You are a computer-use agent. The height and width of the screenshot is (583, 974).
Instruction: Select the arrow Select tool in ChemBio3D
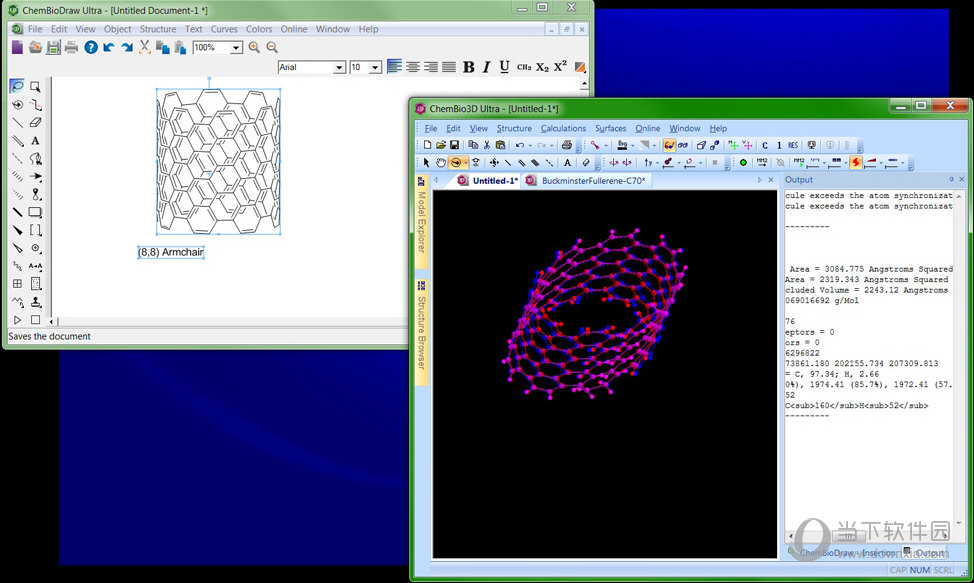click(426, 162)
